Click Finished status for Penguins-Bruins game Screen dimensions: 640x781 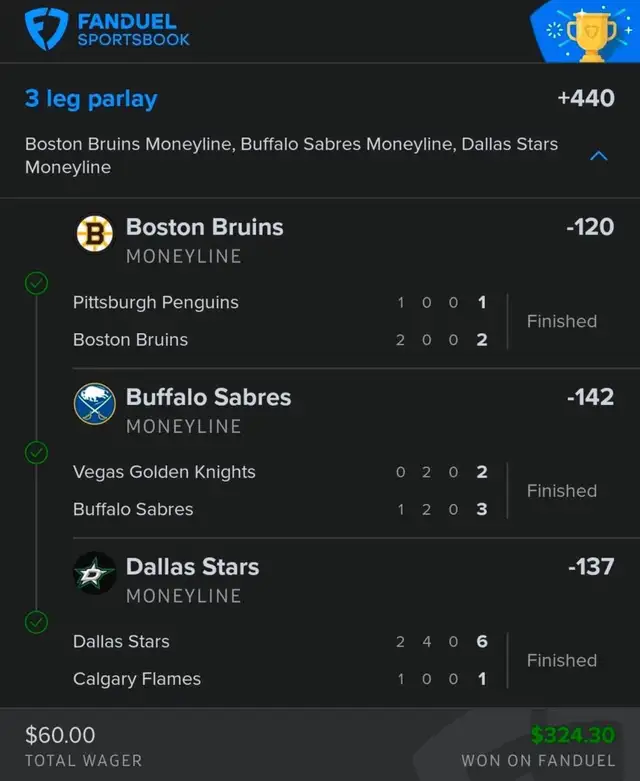(561, 321)
